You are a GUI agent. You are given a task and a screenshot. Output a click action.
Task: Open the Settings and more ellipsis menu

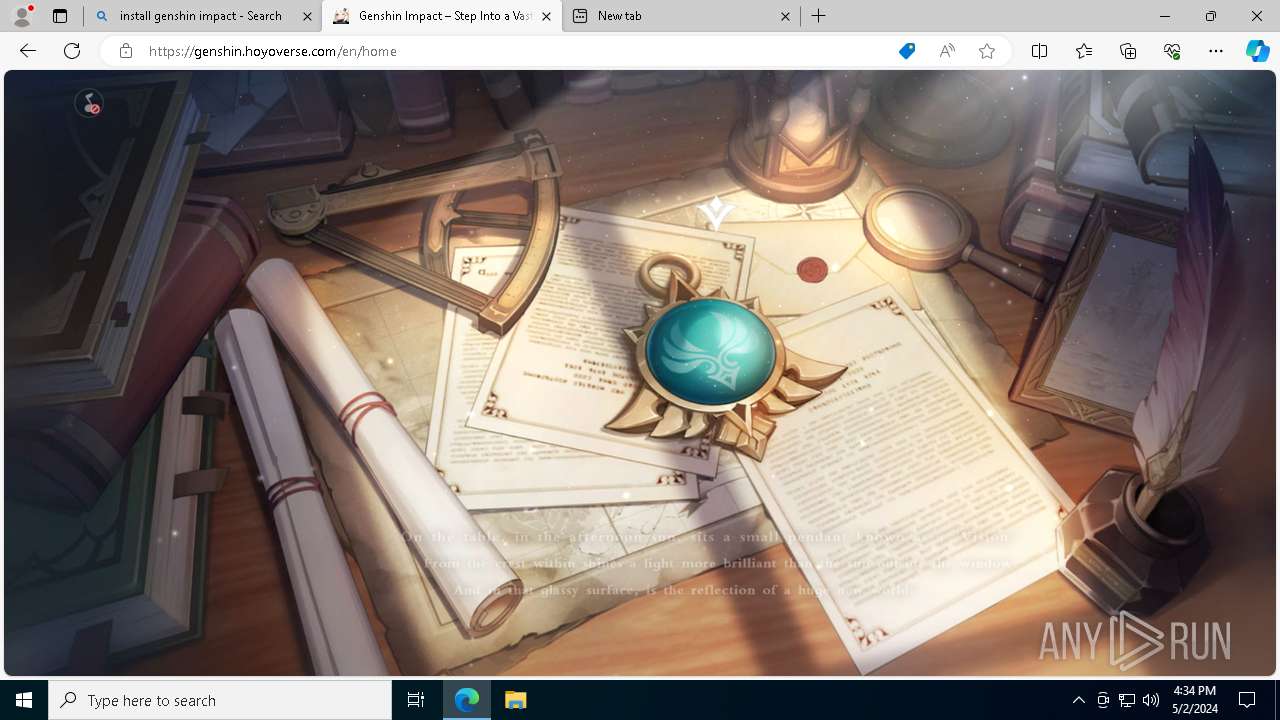coord(1216,51)
